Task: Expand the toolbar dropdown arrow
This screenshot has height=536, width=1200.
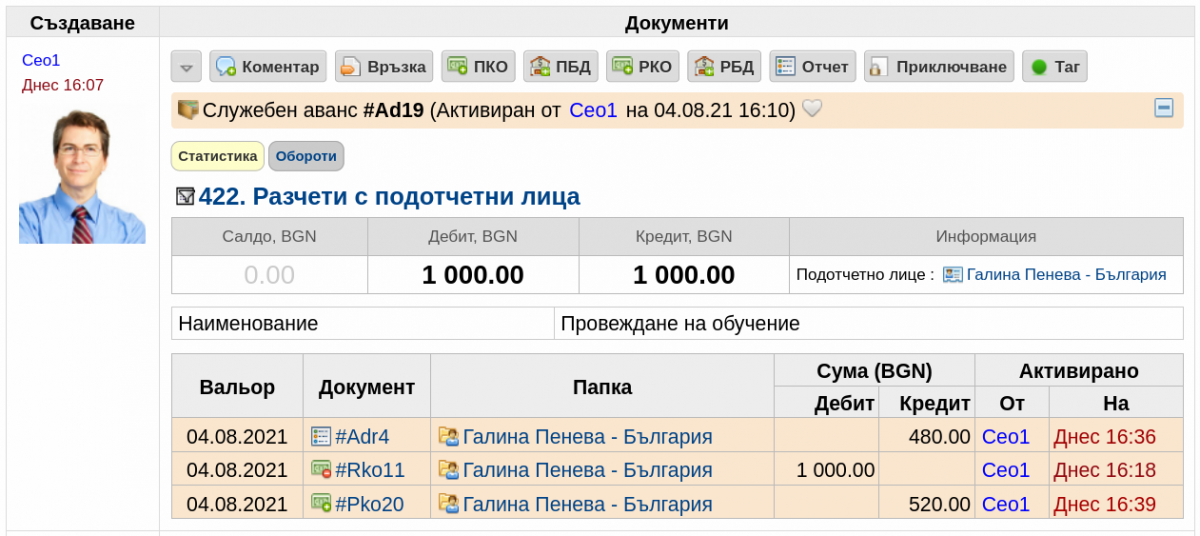Action: [x=186, y=67]
